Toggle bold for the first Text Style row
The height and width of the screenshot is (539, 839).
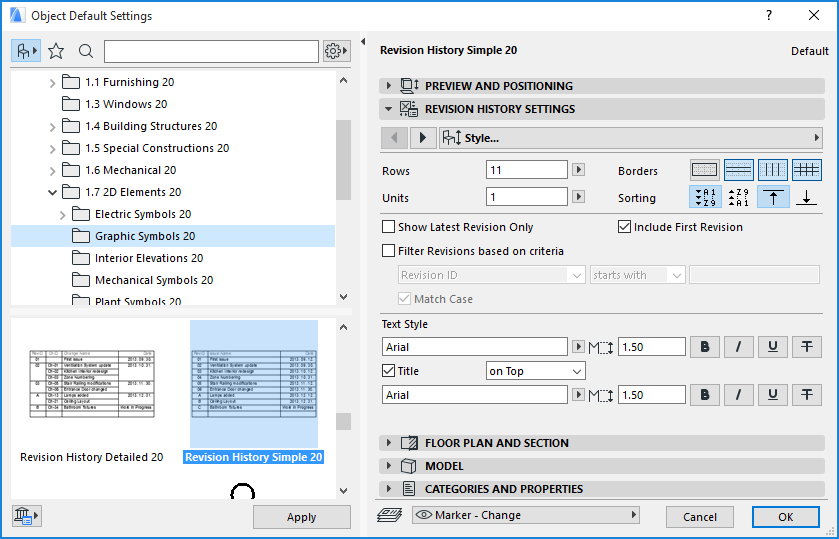coord(705,347)
